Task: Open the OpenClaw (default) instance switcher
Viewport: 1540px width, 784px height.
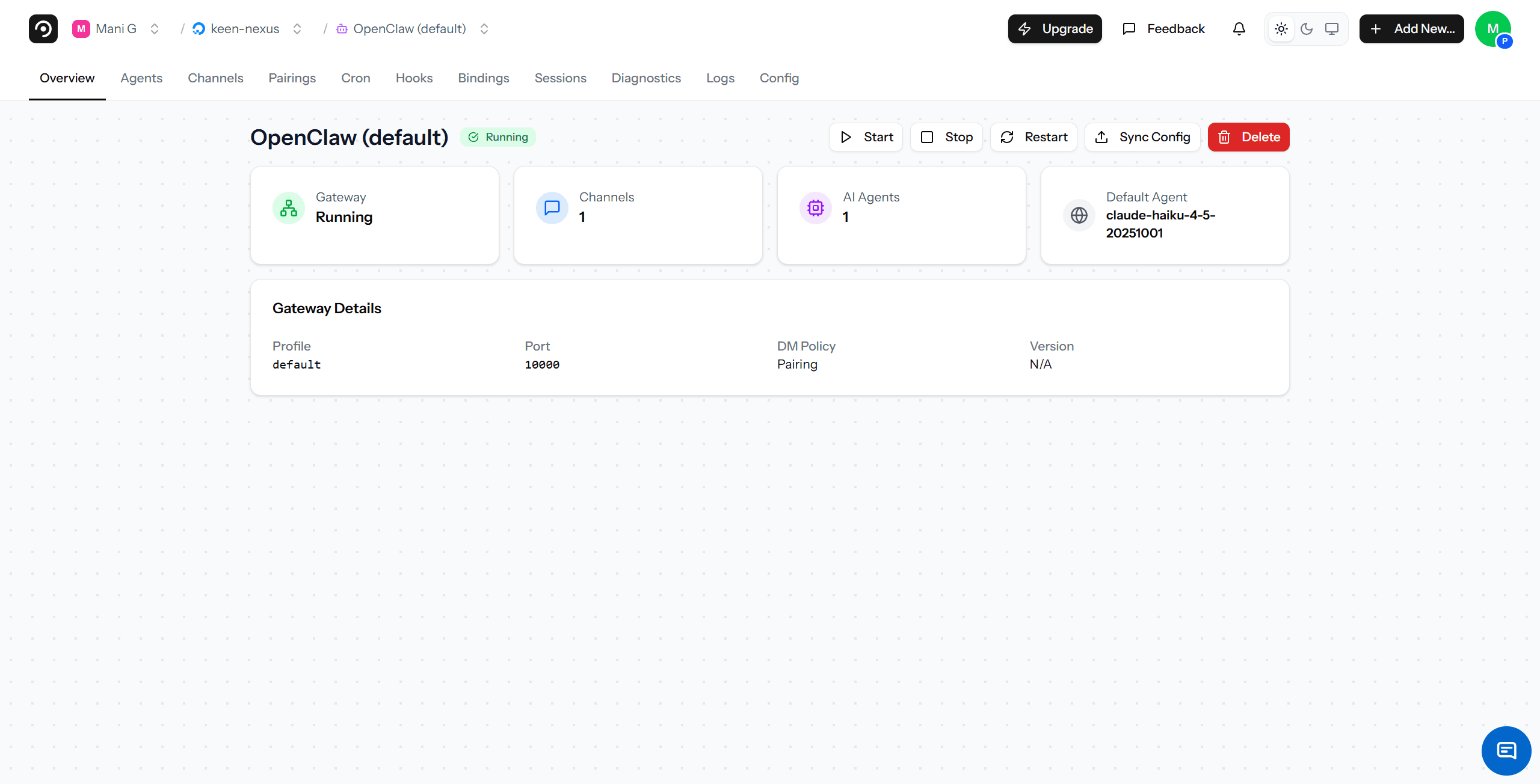Action: pos(484,28)
